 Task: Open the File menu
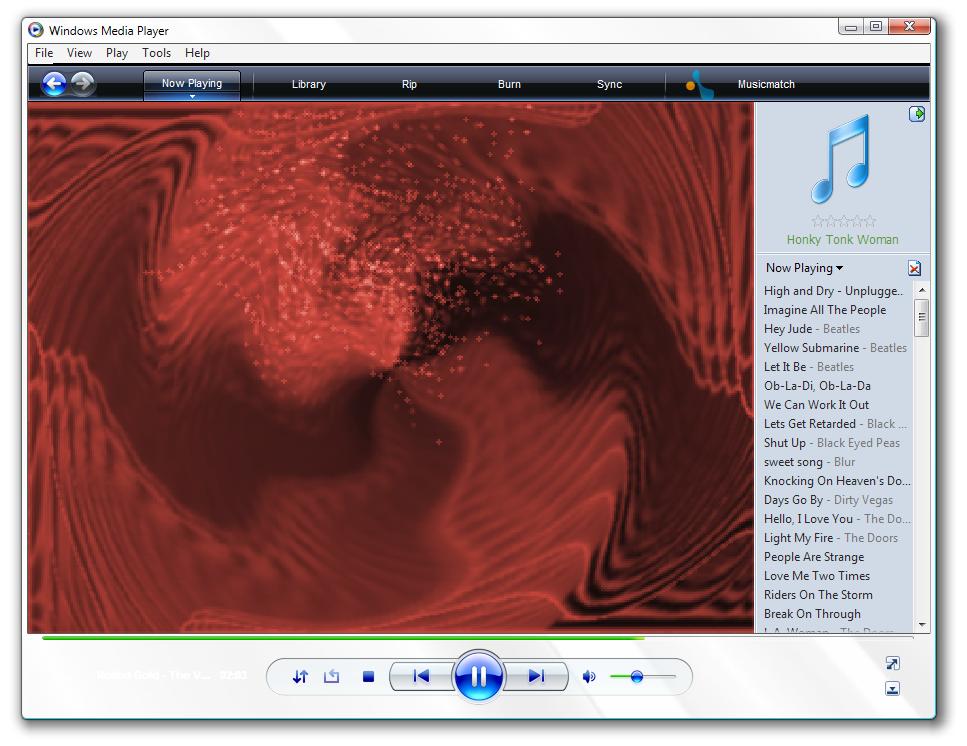click(x=44, y=53)
